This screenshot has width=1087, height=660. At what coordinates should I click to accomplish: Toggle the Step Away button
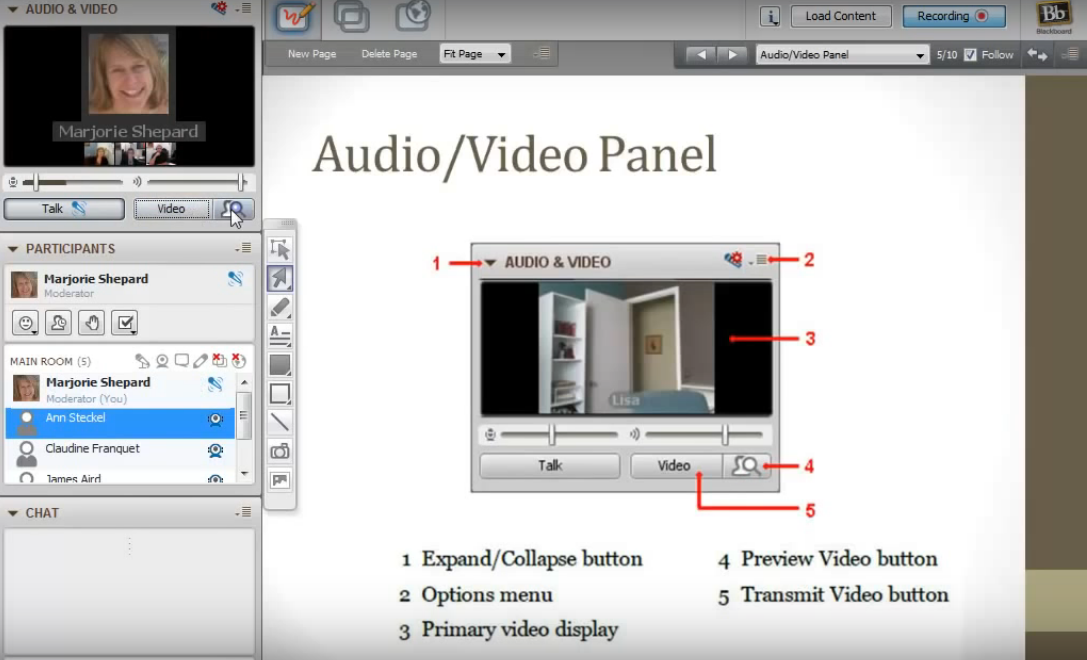58,322
